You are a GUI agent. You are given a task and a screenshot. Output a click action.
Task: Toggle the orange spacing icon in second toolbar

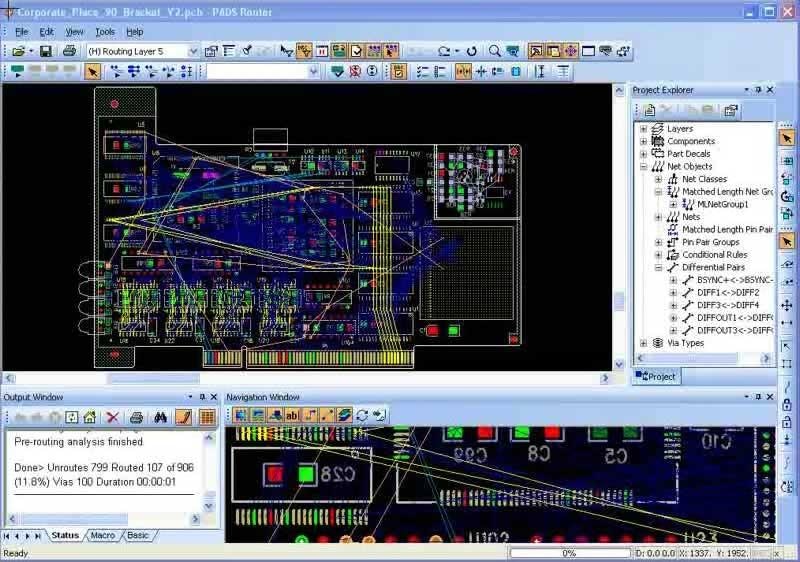point(463,71)
